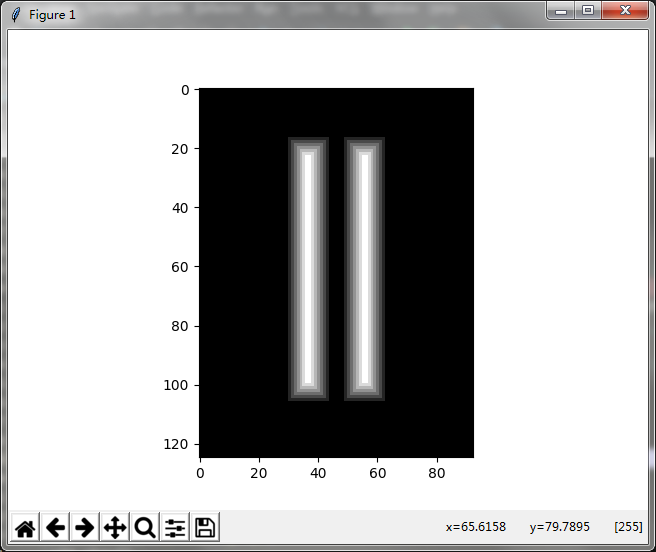The image size is (656, 552).
Task: Click the x-axis tick label 80
Action: [x=437, y=473]
